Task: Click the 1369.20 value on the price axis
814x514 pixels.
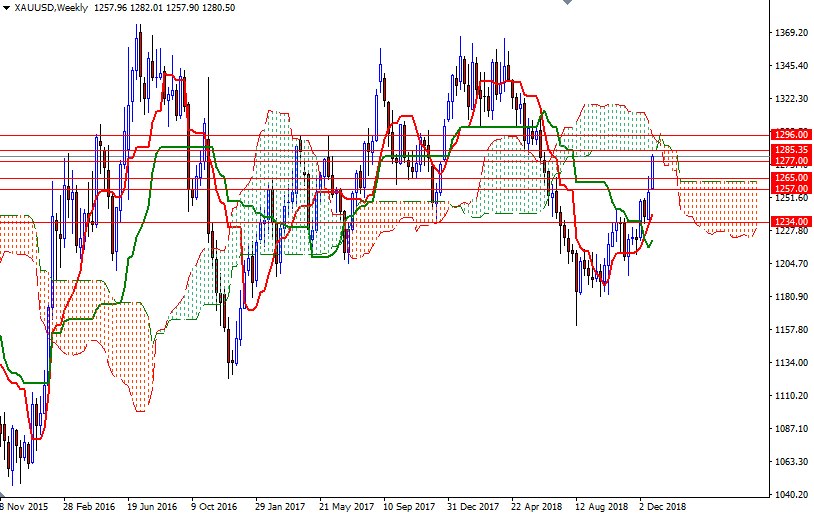Action: point(791,33)
